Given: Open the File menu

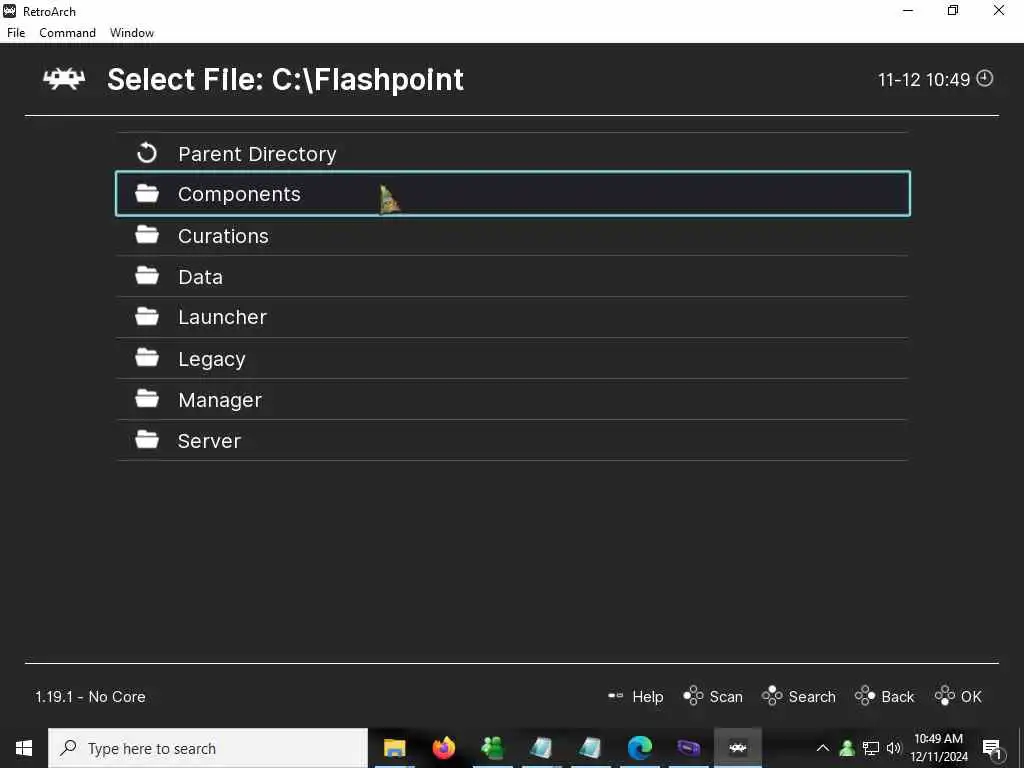Looking at the screenshot, I should click(16, 33).
